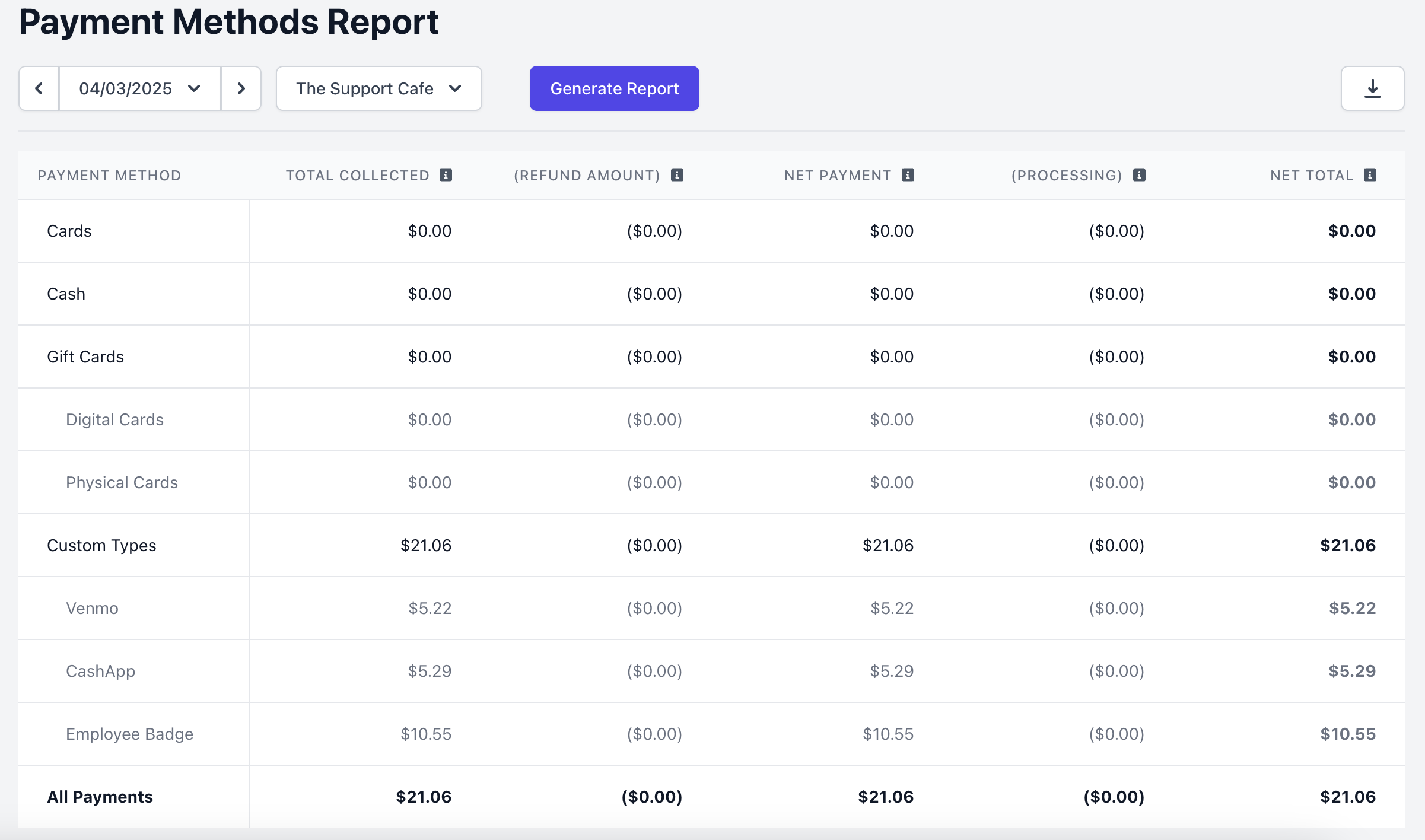The image size is (1425, 840).
Task: Click the Digital Cards sub-row label
Action: click(x=114, y=419)
